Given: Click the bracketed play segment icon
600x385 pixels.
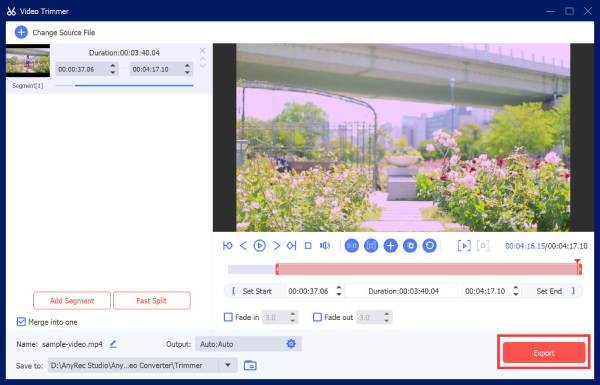Looking at the screenshot, I should point(464,246).
